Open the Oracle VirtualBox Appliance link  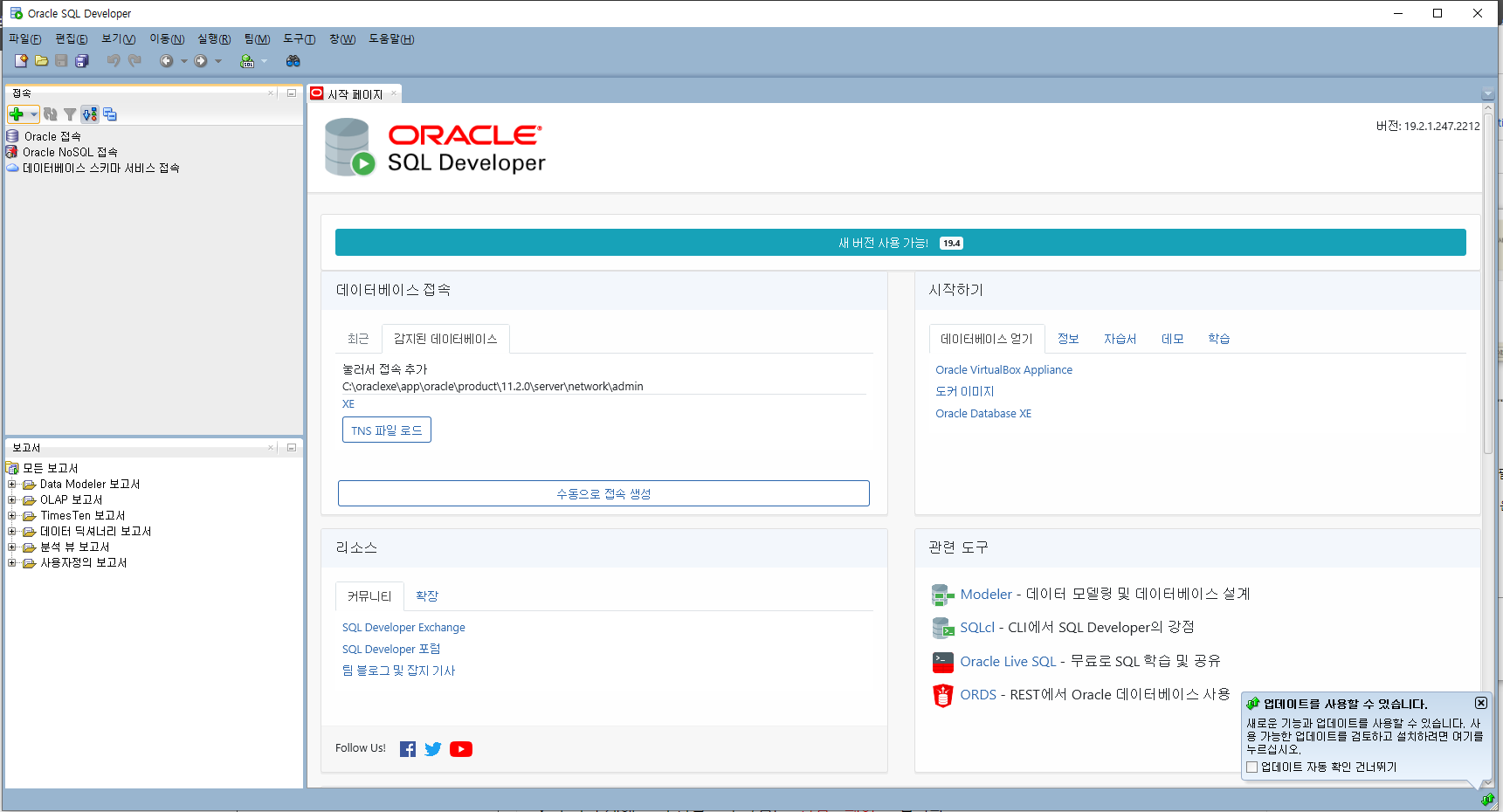(1003, 370)
